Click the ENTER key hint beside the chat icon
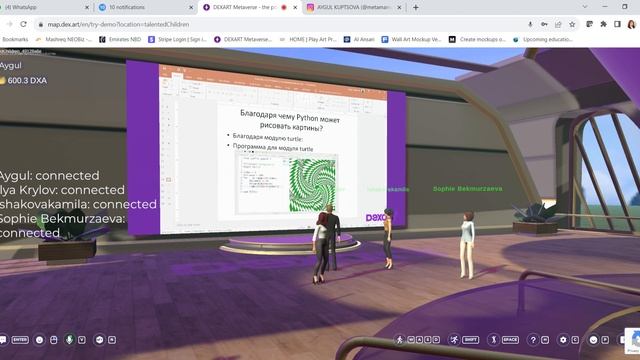This screenshot has width=640, height=360. point(20,340)
